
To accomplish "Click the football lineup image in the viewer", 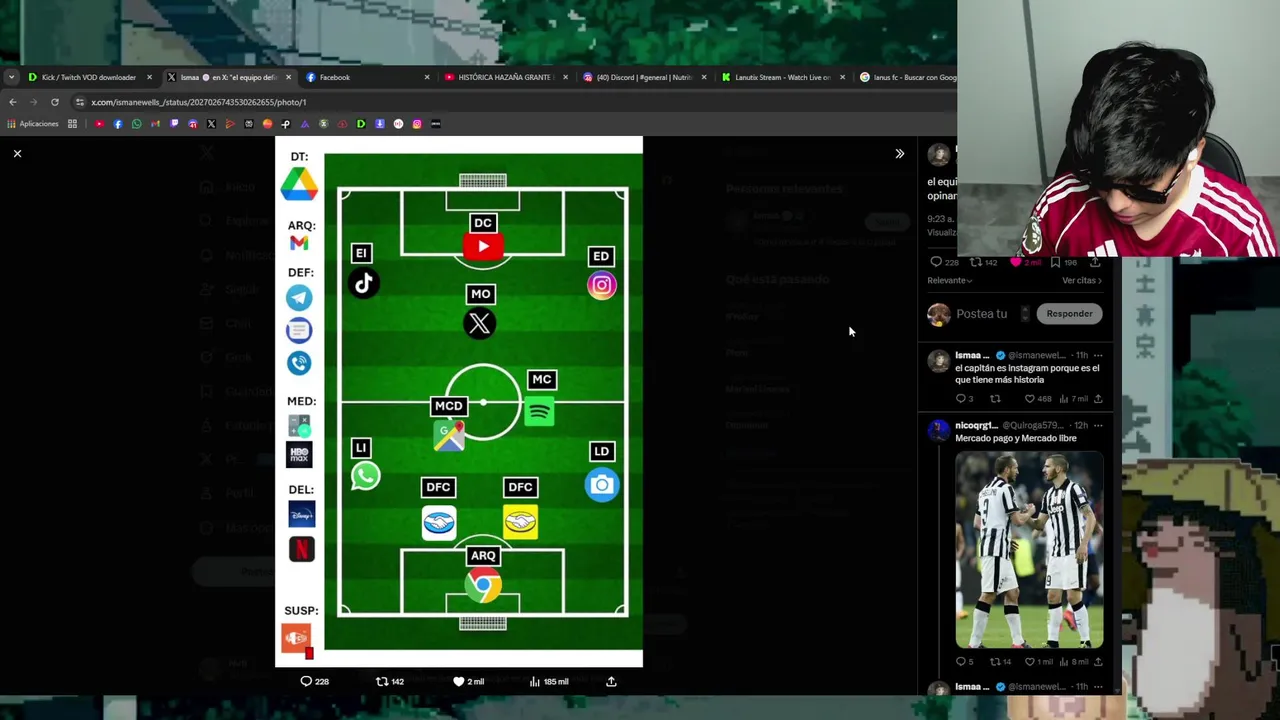I will coord(459,402).
